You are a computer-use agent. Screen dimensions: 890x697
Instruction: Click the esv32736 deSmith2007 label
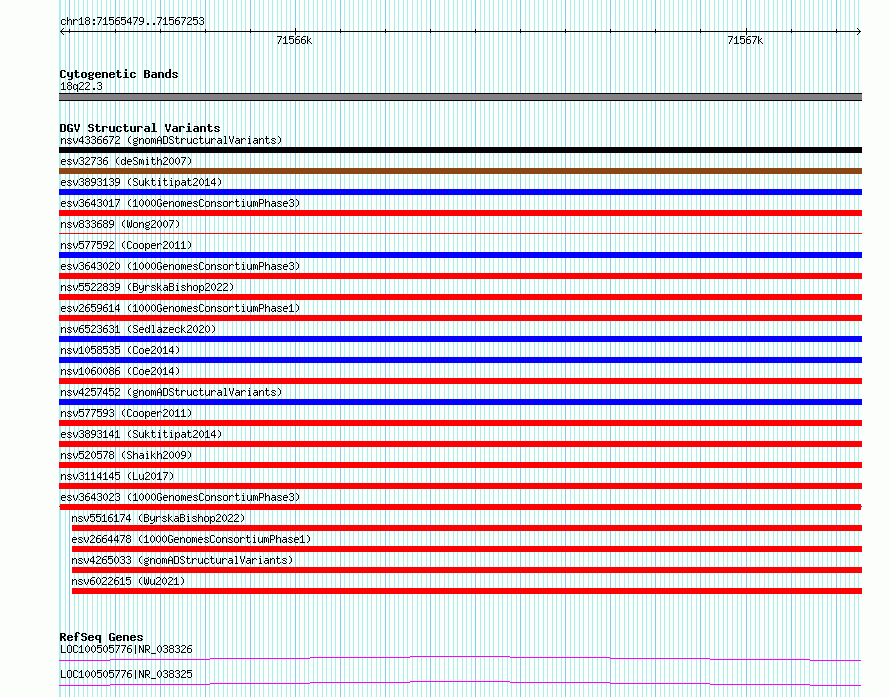[126, 161]
